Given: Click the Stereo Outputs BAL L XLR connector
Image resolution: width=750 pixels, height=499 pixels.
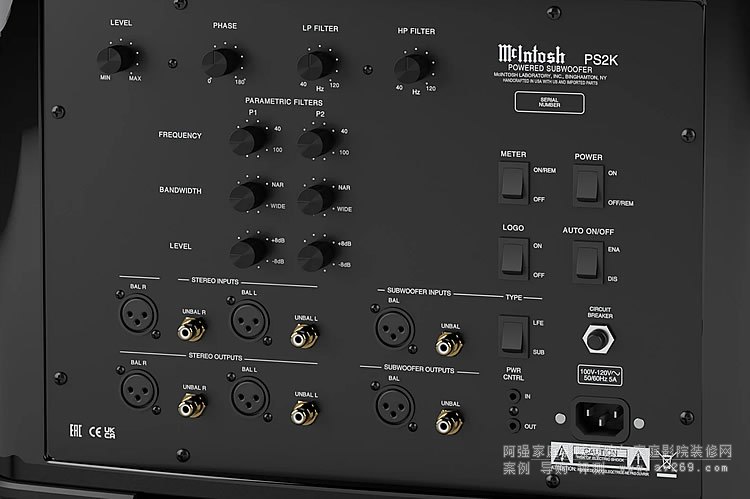Looking at the screenshot, I should click(247, 393).
